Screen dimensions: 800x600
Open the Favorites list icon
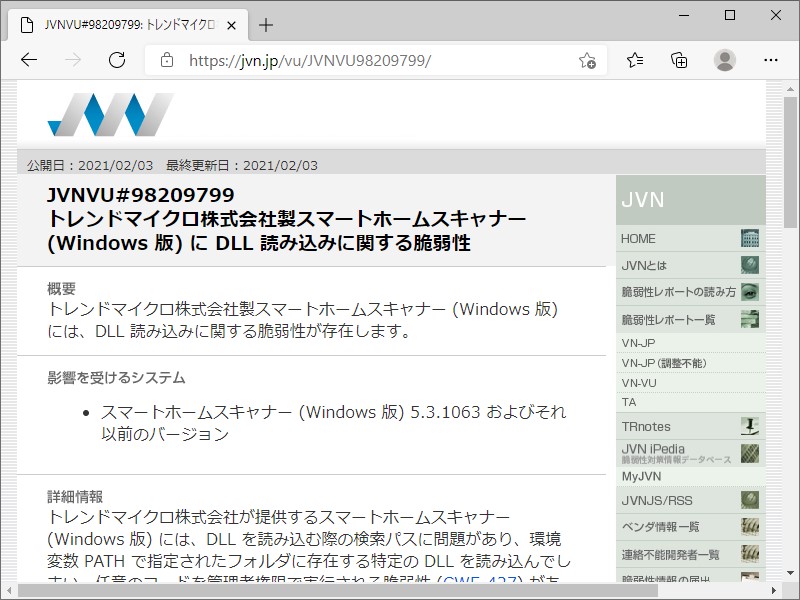tap(635, 60)
